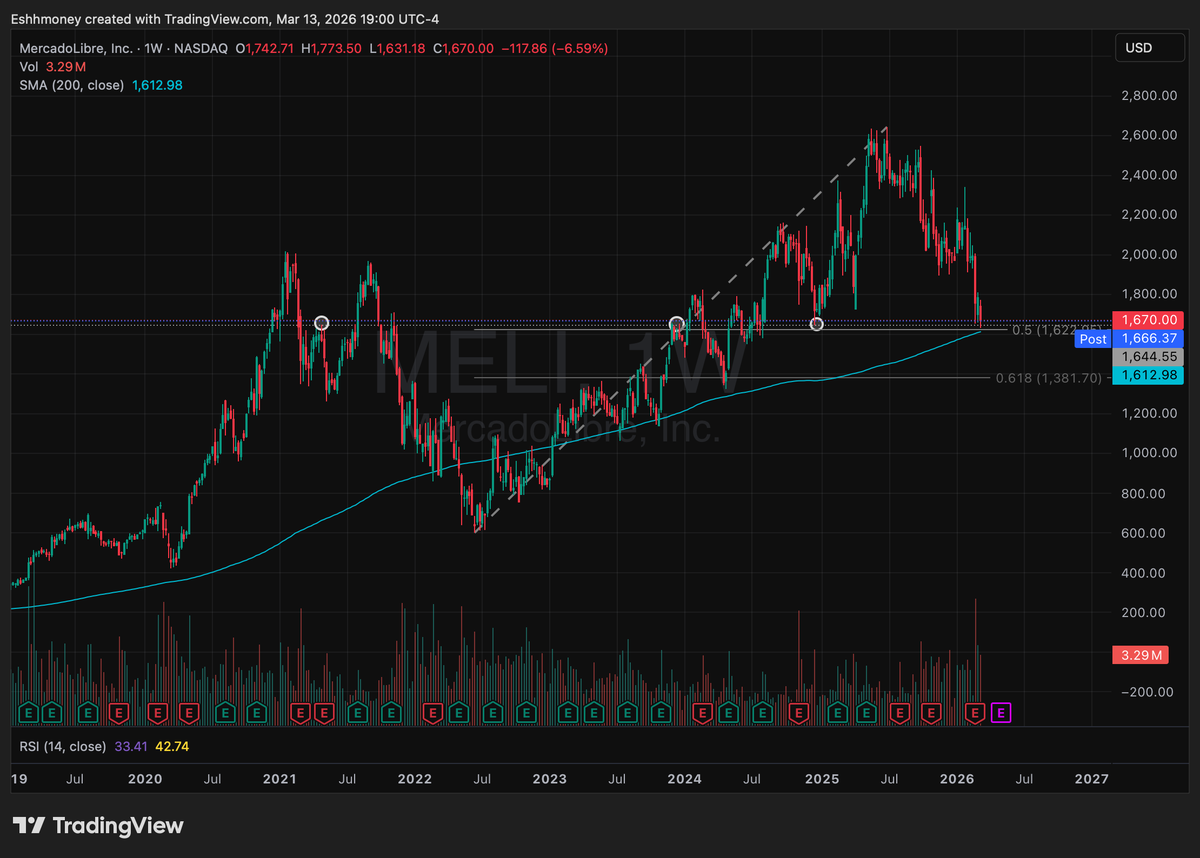Click the NASDAQ exchange label

click(203, 48)
